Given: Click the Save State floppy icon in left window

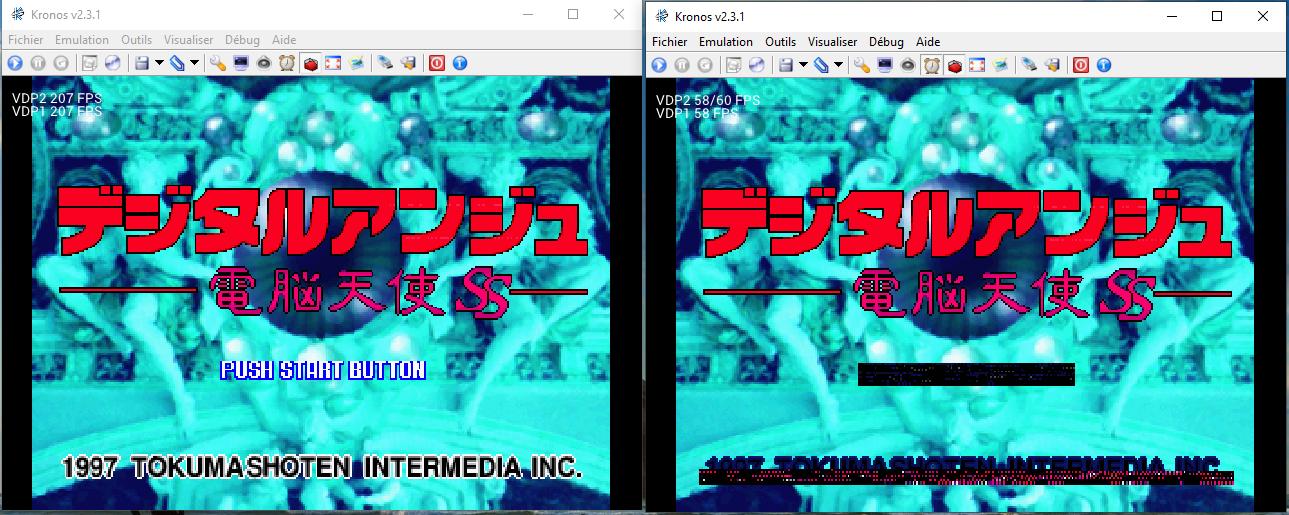Looking at the screenshot, I should click(x=141, y=63).
